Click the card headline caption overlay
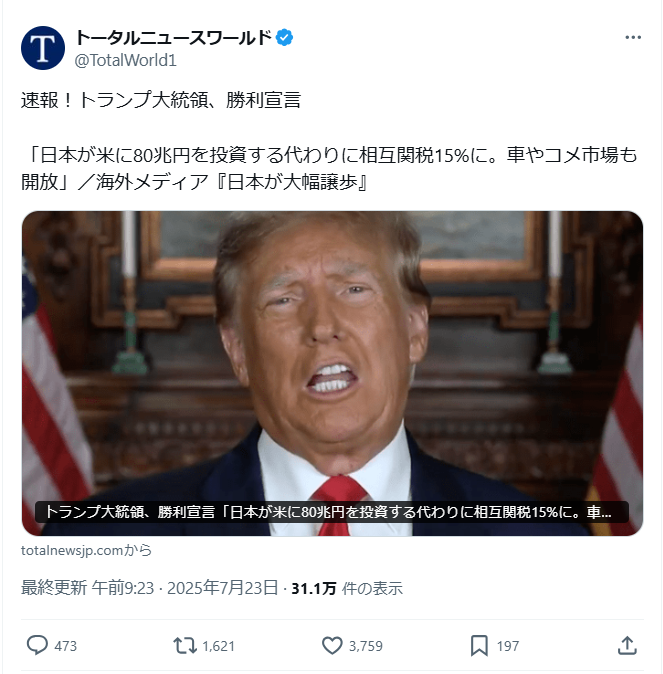 (332, 512)
